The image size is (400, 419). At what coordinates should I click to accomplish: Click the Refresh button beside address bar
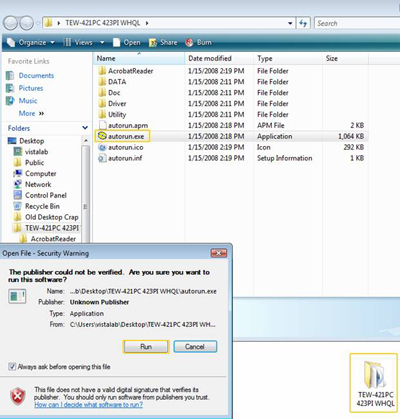(x=303, y=23)
